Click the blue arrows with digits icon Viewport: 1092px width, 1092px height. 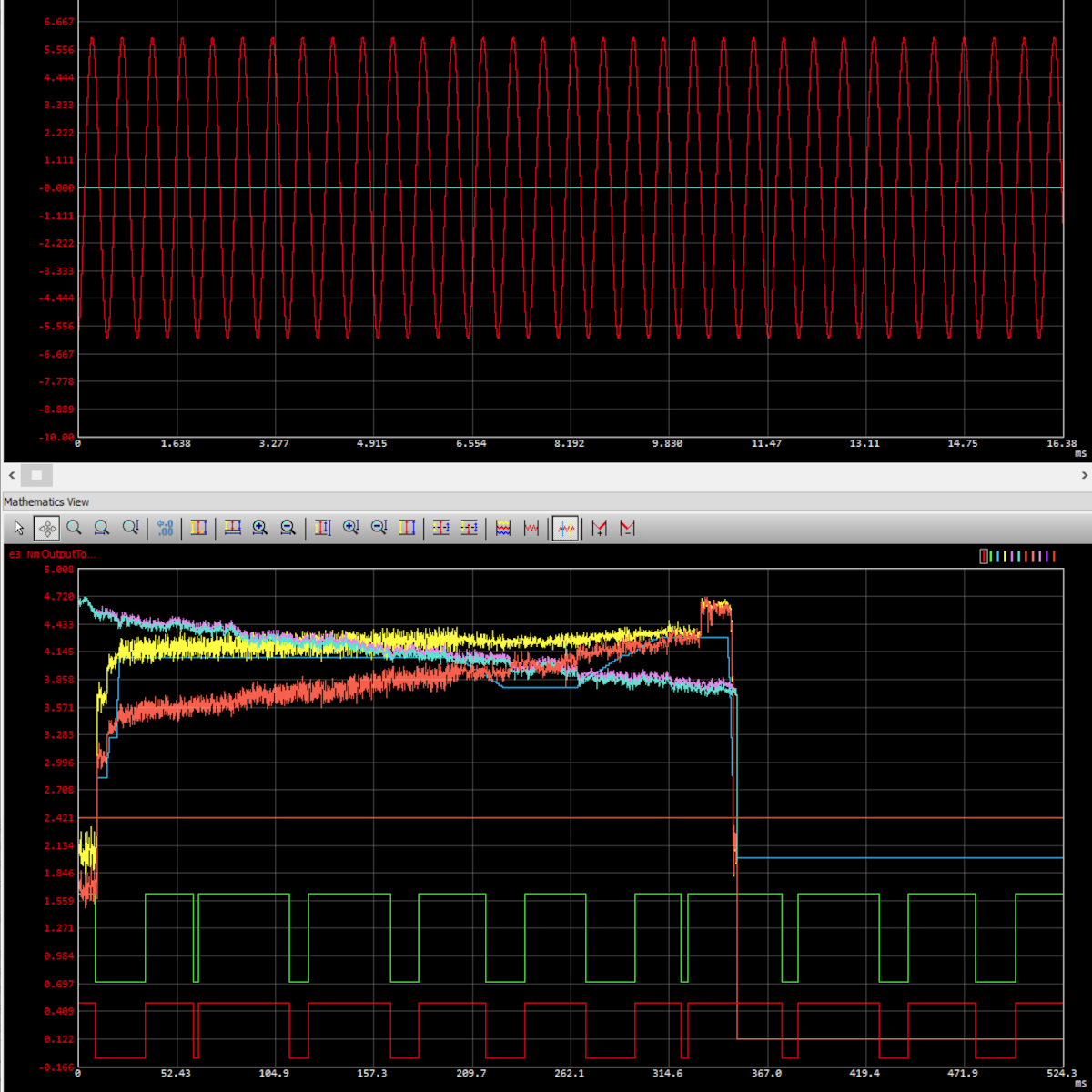(165, 528)
